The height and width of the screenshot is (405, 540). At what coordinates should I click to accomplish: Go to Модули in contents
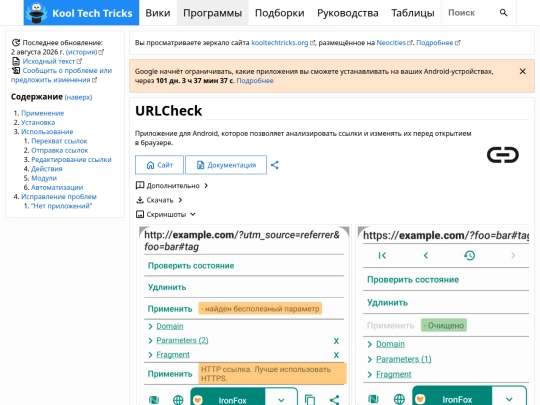pos(44,178)
